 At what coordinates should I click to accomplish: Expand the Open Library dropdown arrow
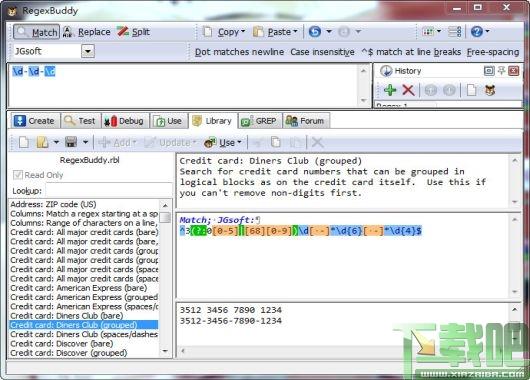point(56,143)
